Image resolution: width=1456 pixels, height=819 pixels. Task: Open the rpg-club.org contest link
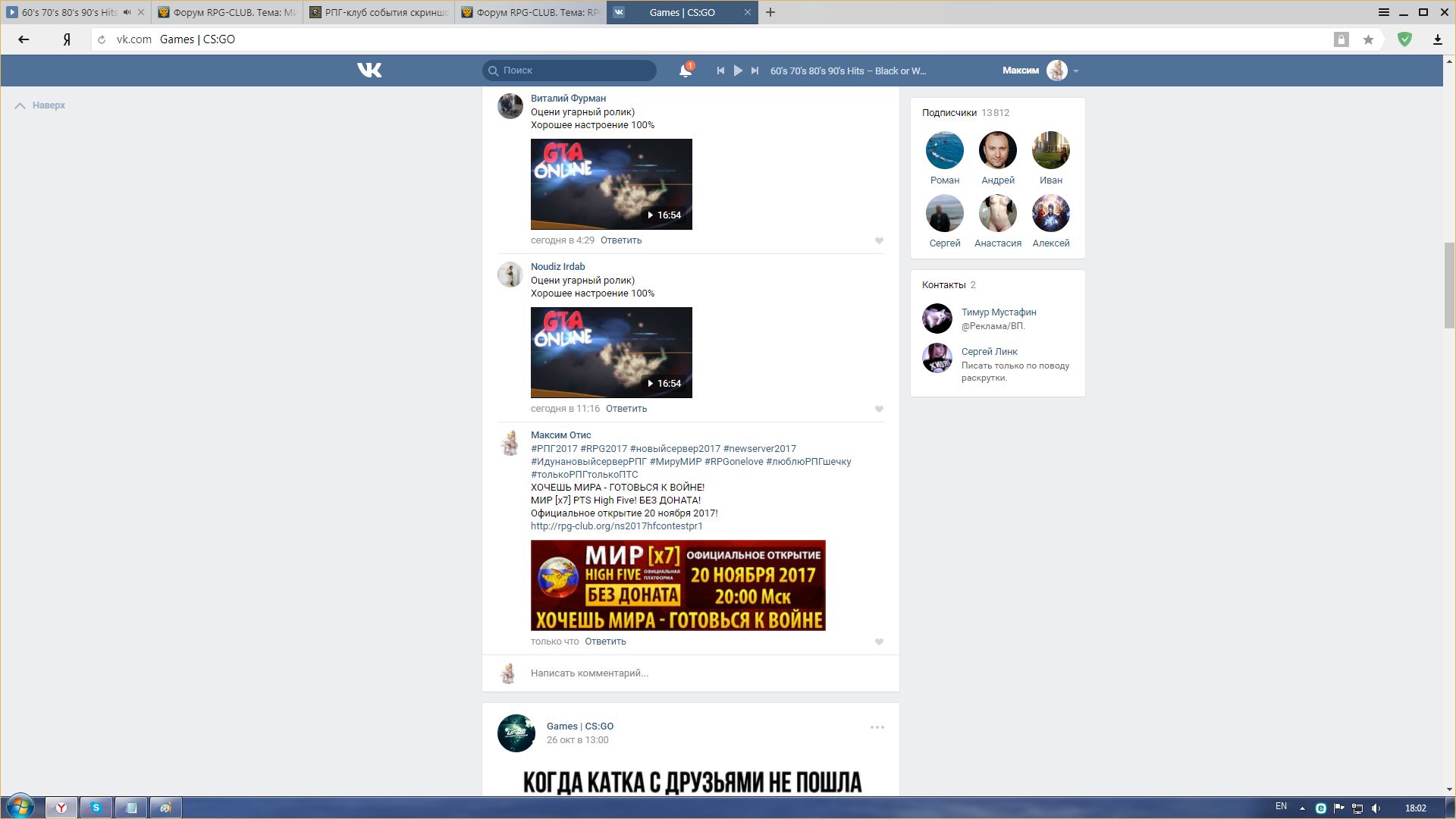pyautogui.click(x=617, y=526)
